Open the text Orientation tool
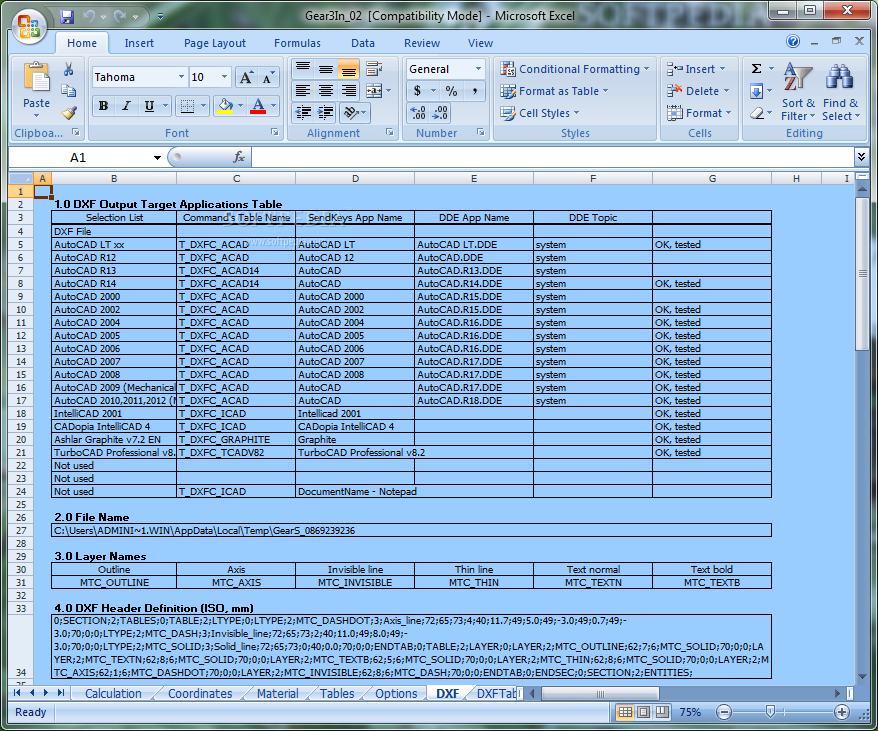Viewport: 878px width, 731px height. click(351, 113)
